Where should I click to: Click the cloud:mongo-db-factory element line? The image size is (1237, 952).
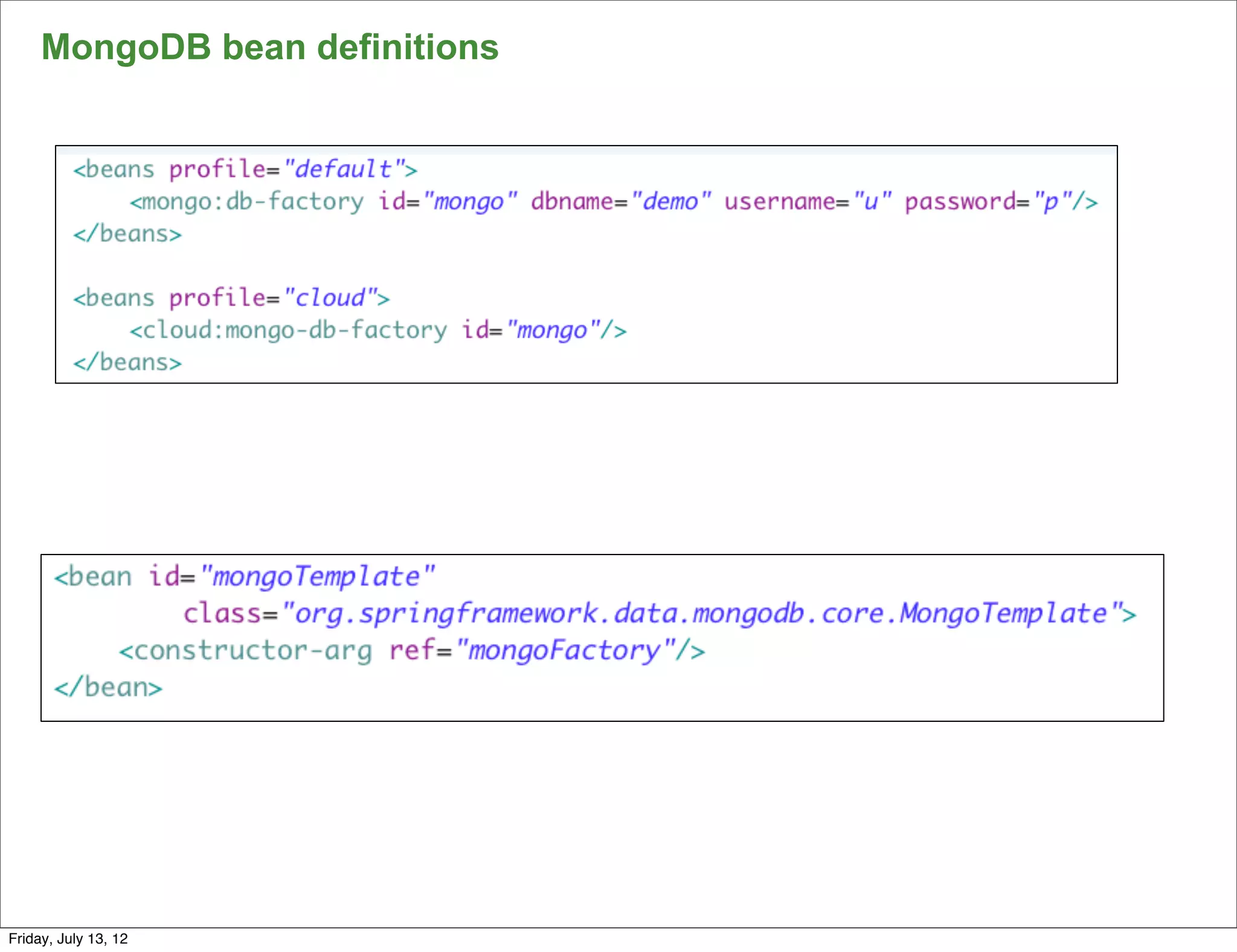click(378, 330)
